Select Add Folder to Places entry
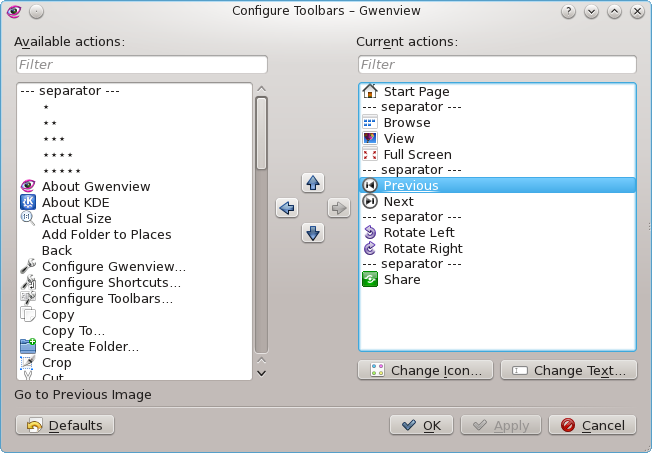 pyautogui.click(x=106, y=234)
